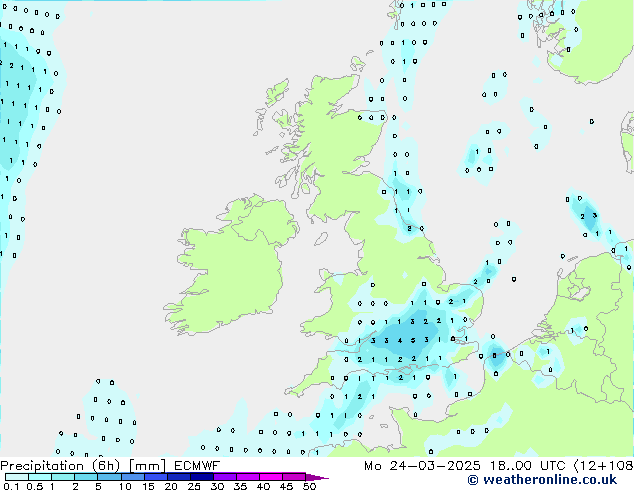Click the '18..00 UTC' time text
Image resolution: width=634 pixels, height=490 pixels.
(x=527, y=466)
